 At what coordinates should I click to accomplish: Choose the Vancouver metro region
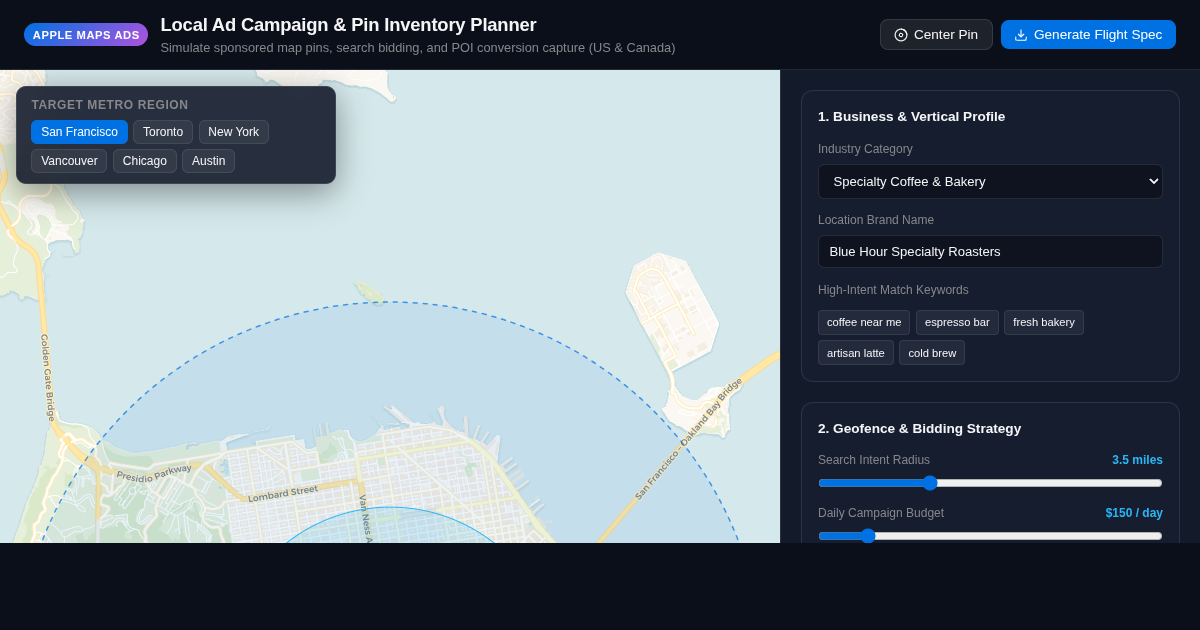click(x=69, y=161)
